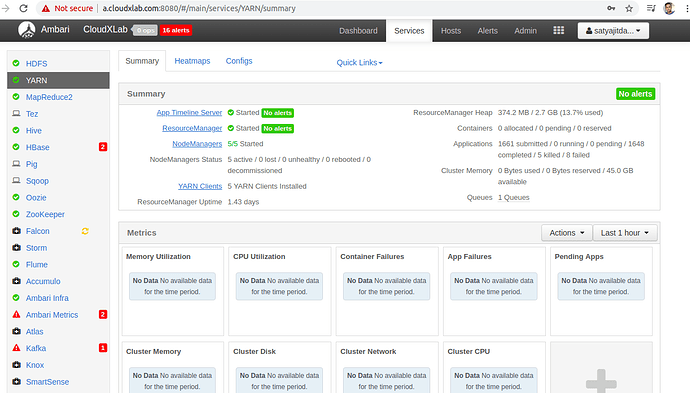Go to the Hosts menu item
Screen dimensions: 690x393
point(451,31)
